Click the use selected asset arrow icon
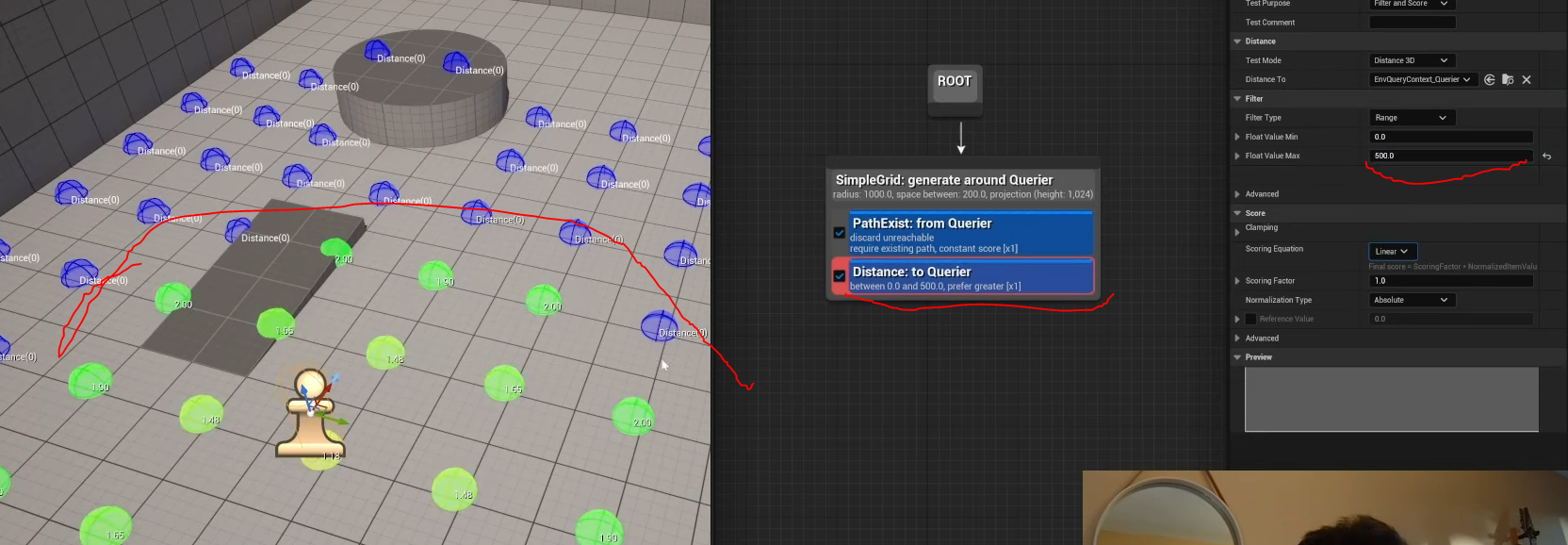The height and width of the screenshot is (545, 1568). 1489,80
